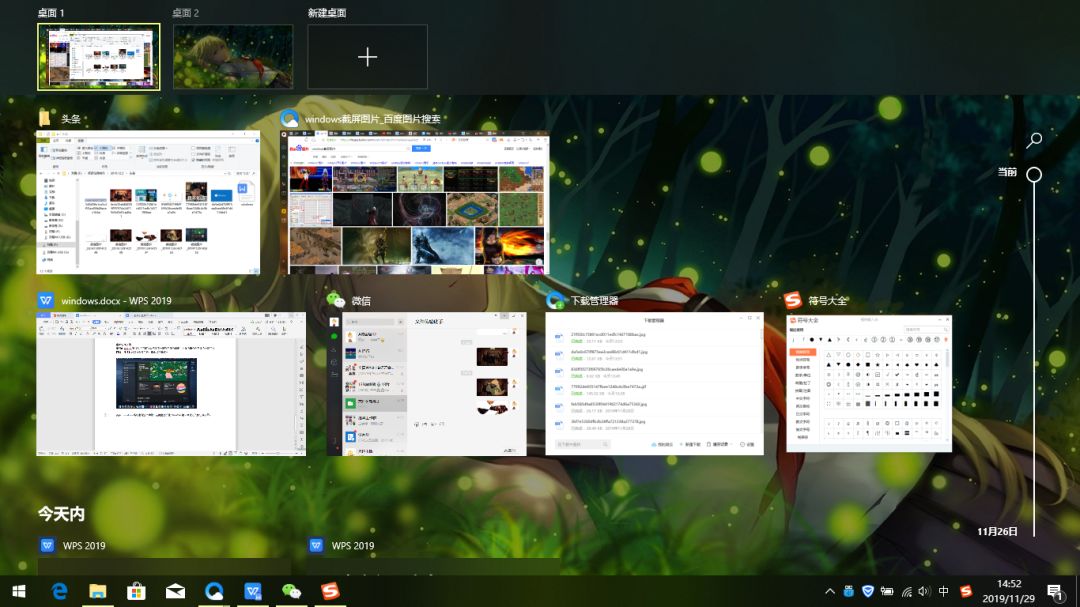
Task: Click the blue calendar-like tray icon
Action: click(849, 591)
